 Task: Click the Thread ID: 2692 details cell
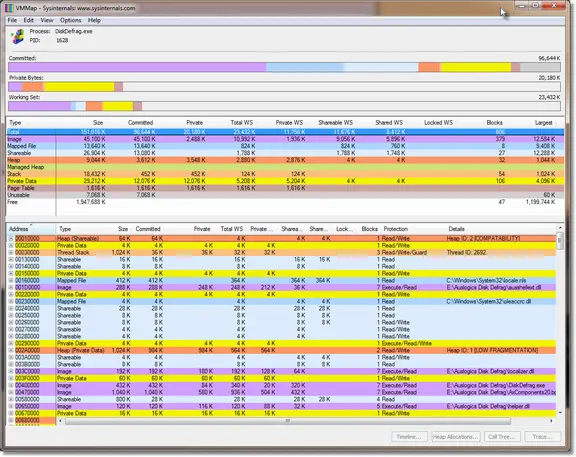(466, 252)
